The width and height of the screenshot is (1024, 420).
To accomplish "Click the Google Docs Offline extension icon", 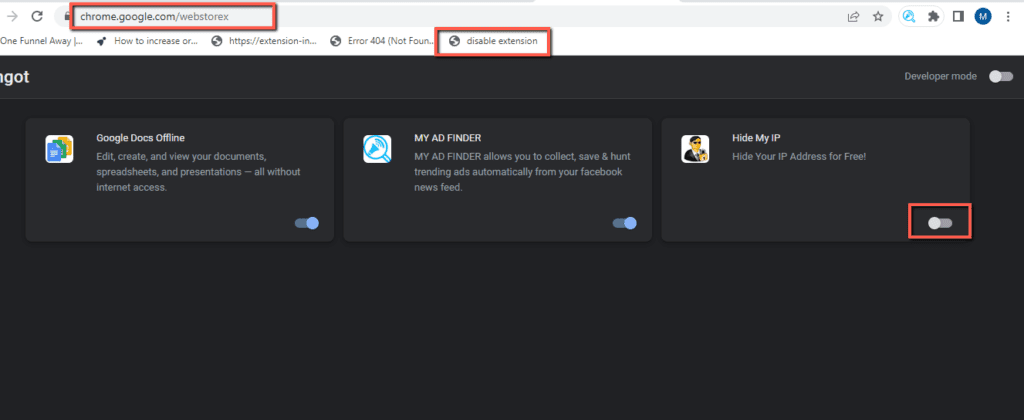I will coord(59,149).
